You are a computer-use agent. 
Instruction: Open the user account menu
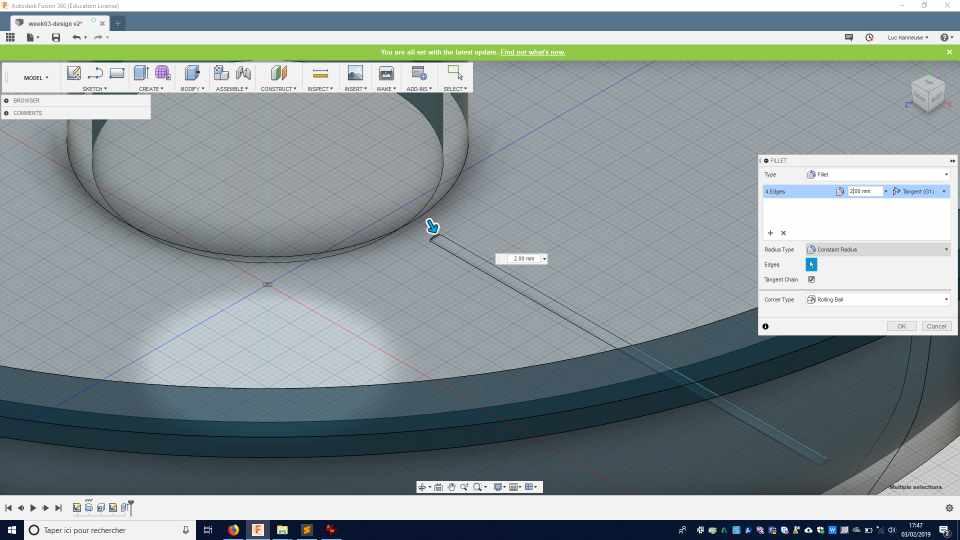[x=908, y=37]
